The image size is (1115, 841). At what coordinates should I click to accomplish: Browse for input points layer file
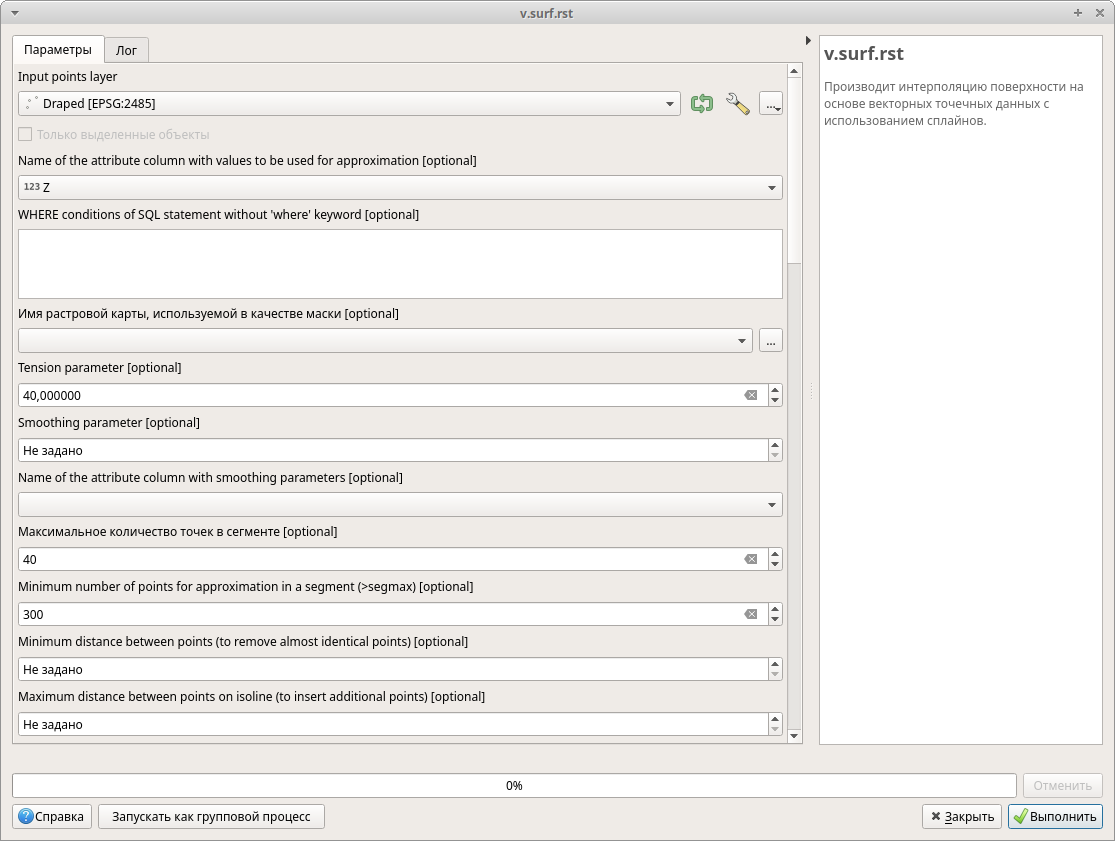pos(770,103)
